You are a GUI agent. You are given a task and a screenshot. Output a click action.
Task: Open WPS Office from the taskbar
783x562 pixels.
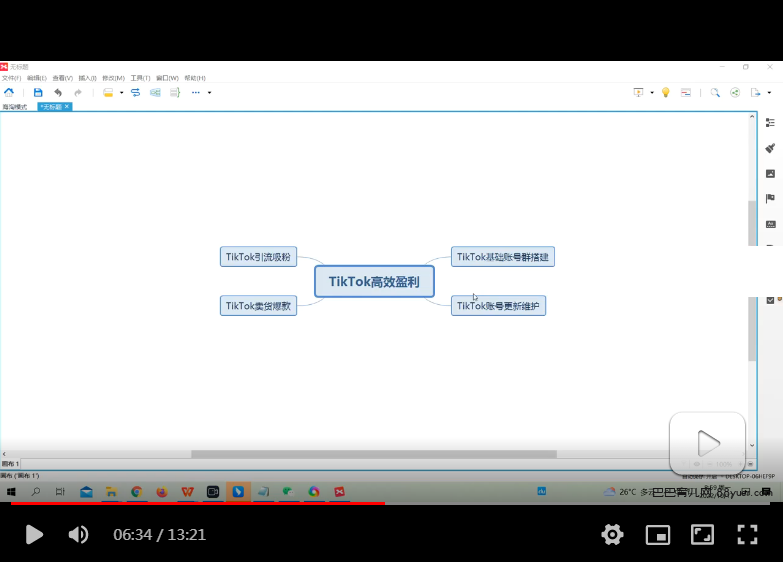click(187, 492)
